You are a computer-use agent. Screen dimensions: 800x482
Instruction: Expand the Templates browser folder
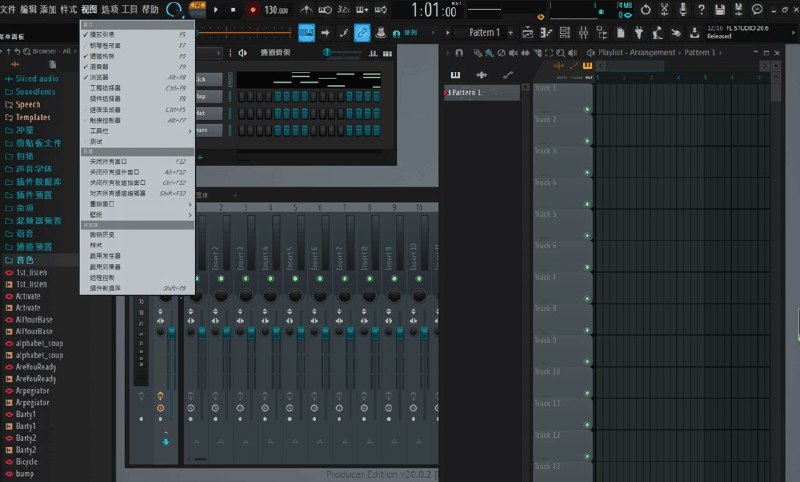(28, 117)
